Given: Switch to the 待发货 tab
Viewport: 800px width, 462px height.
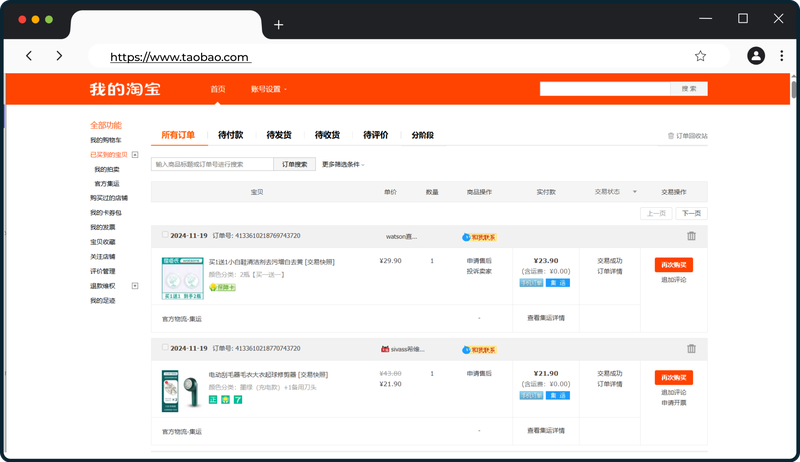Looking at the screenshot, I should (279, 135).
